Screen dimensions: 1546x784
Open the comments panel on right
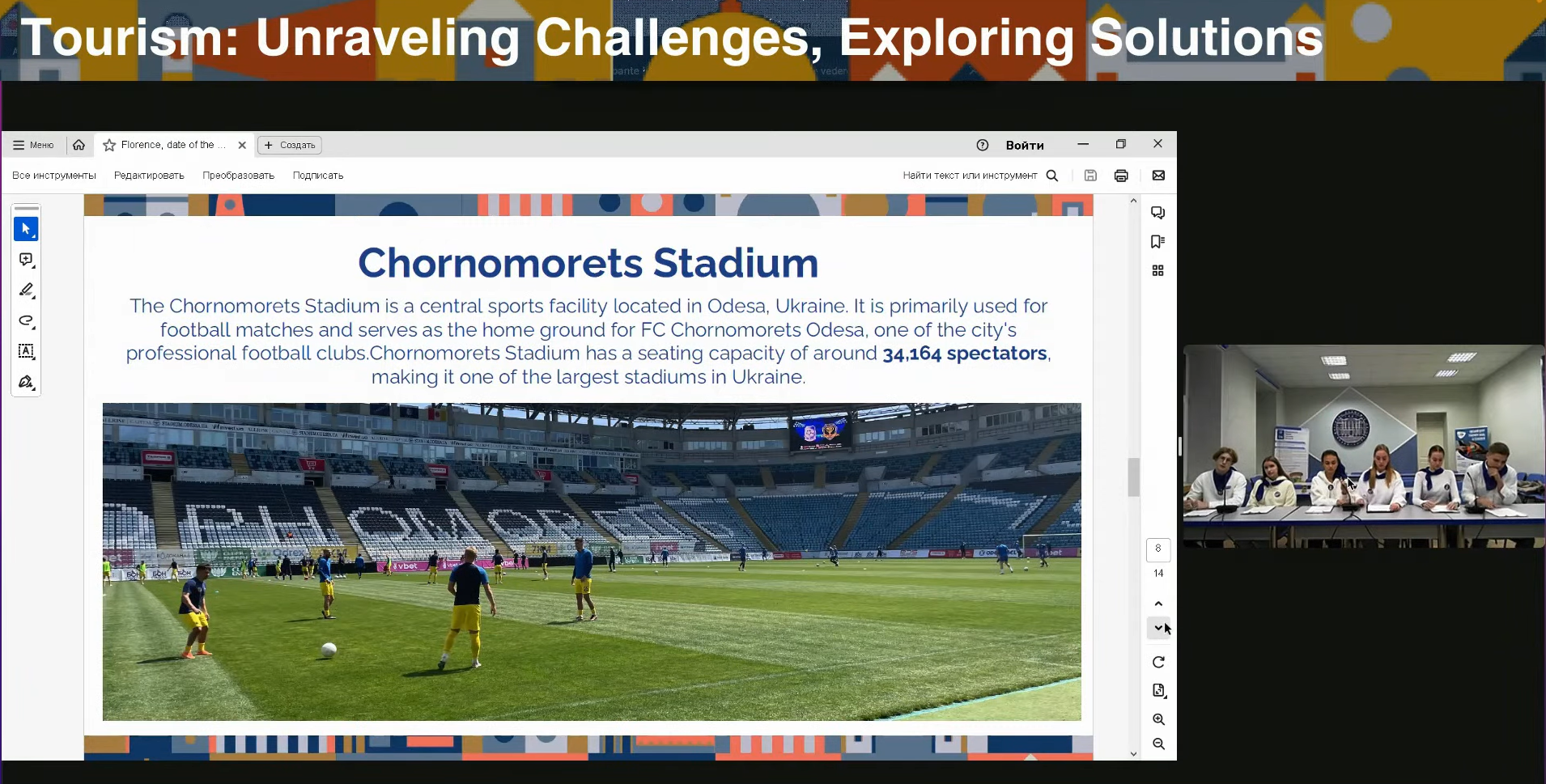(1157, 213)
